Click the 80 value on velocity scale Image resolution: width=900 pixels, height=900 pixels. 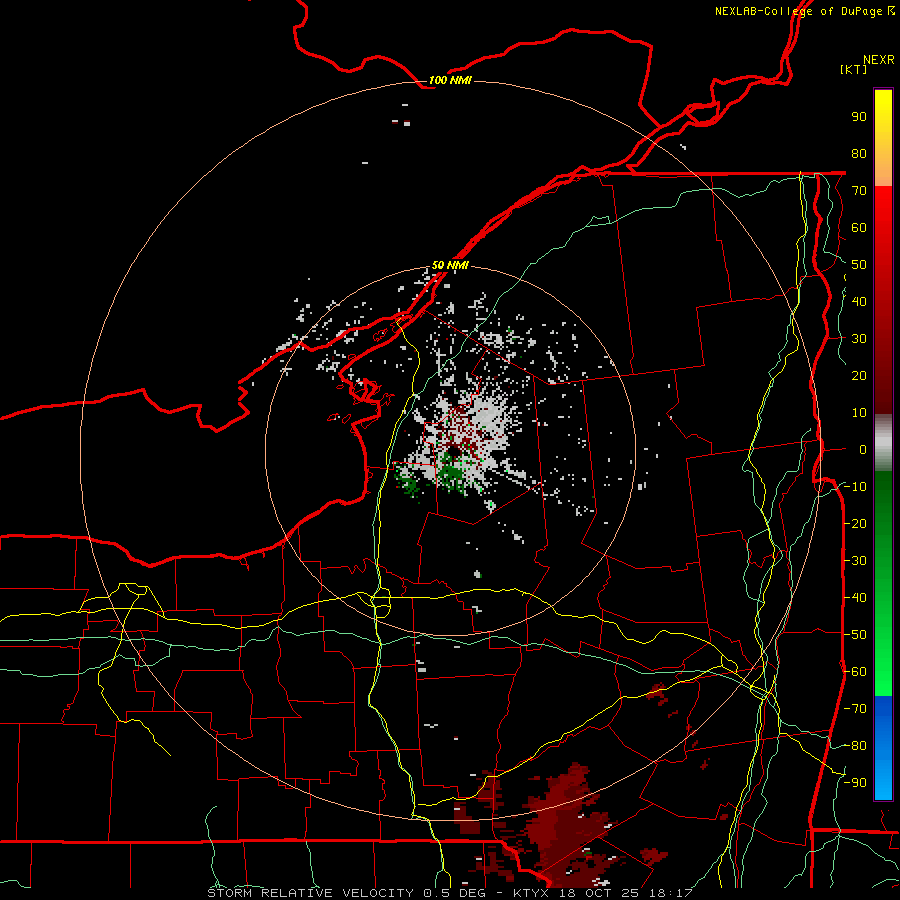pyautogui.click(x=859, y=154)
